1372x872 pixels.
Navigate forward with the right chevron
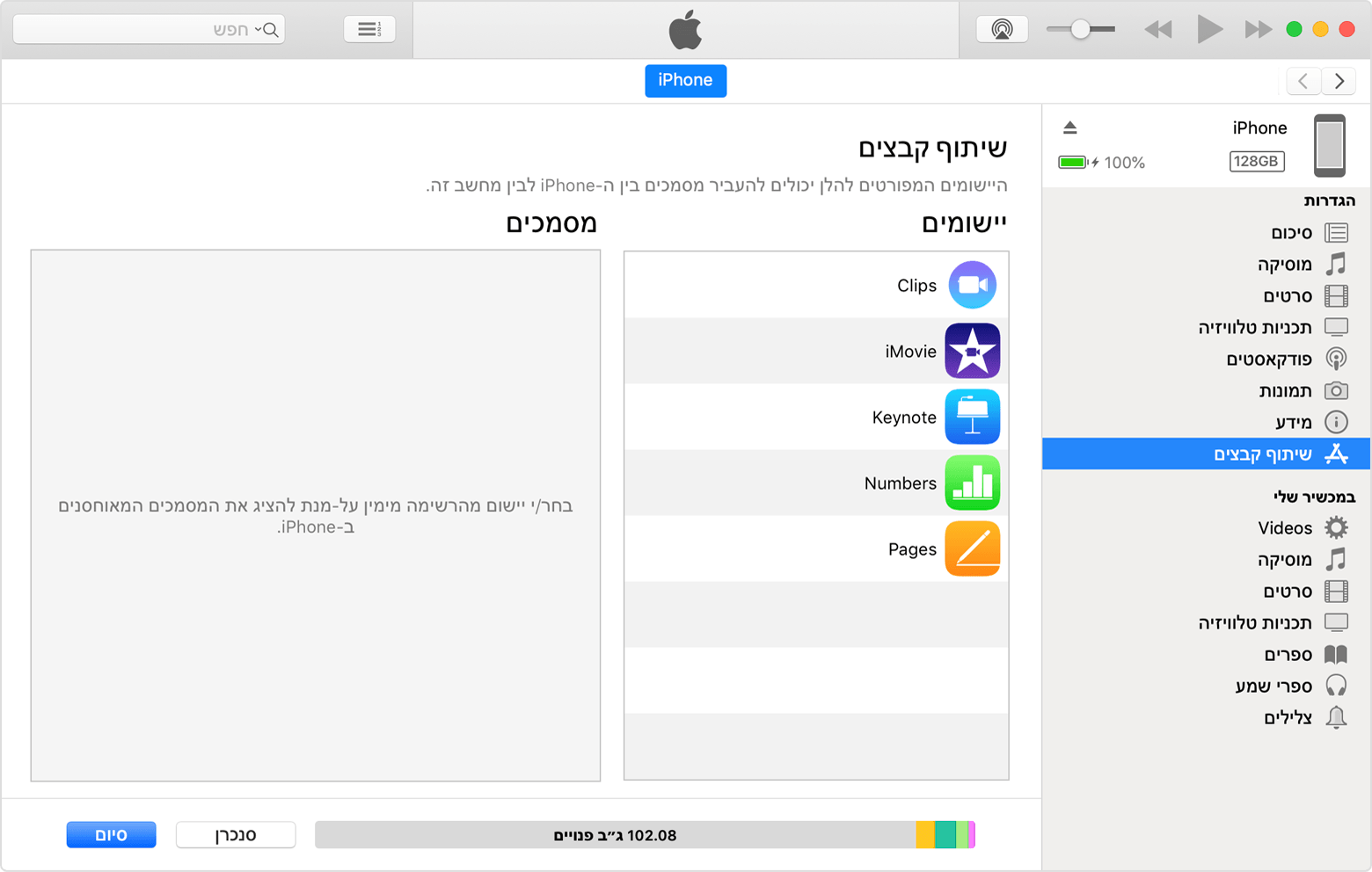tap(1339, 81)
